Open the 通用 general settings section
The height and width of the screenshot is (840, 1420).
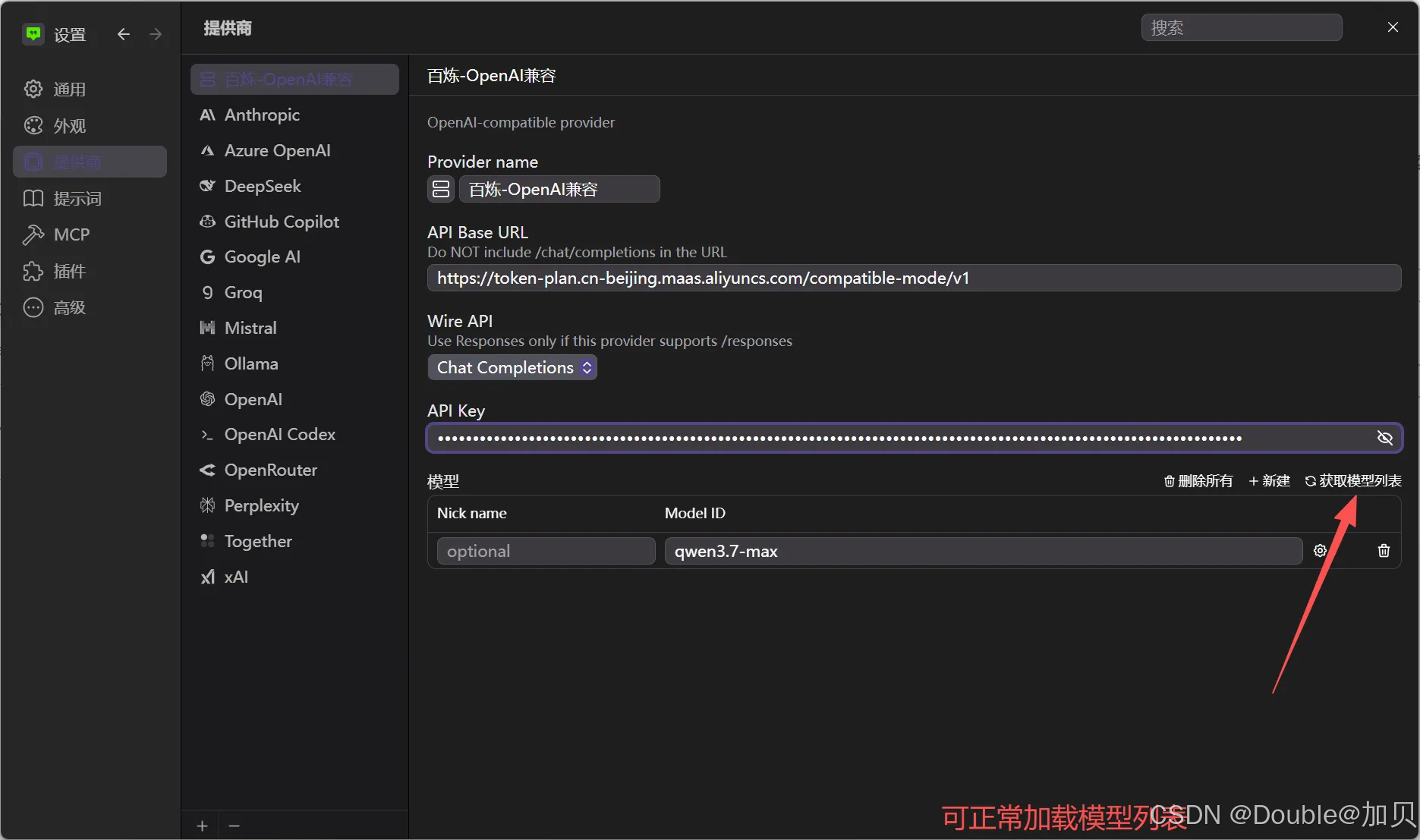pos(90,90)
